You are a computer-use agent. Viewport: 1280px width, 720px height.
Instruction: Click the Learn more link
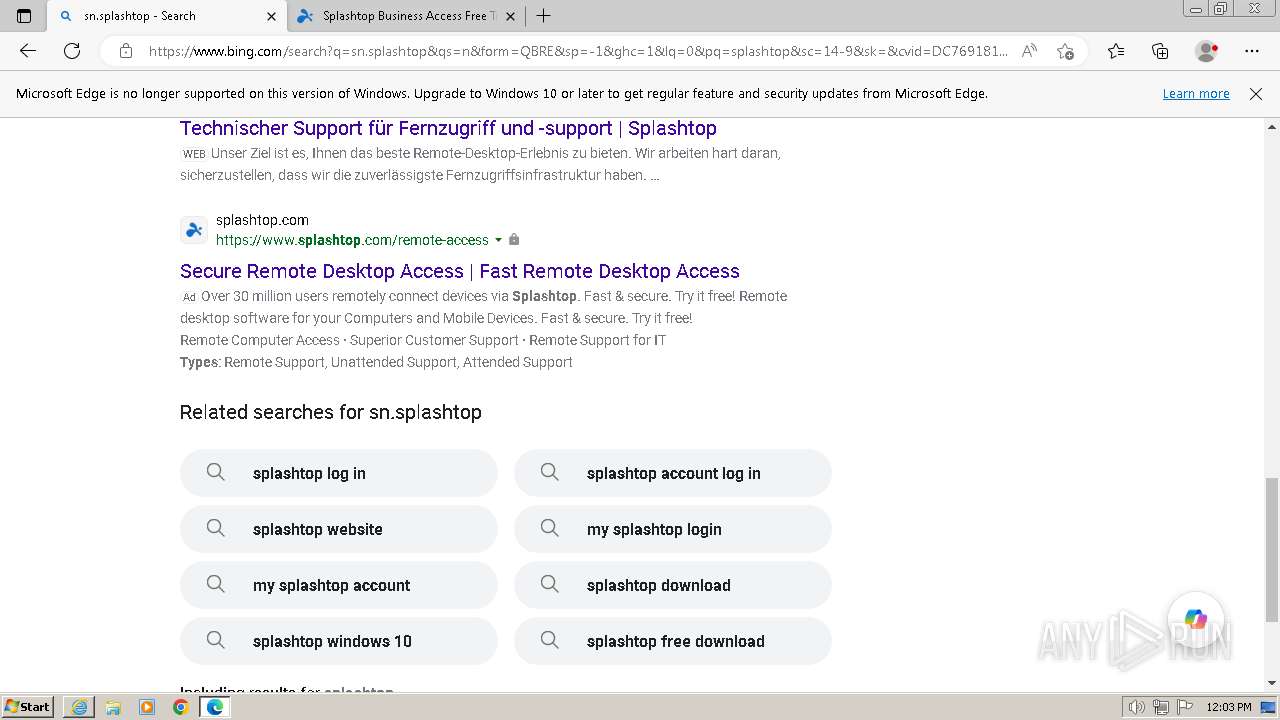pyautogui.click(x=1196, y=93)
